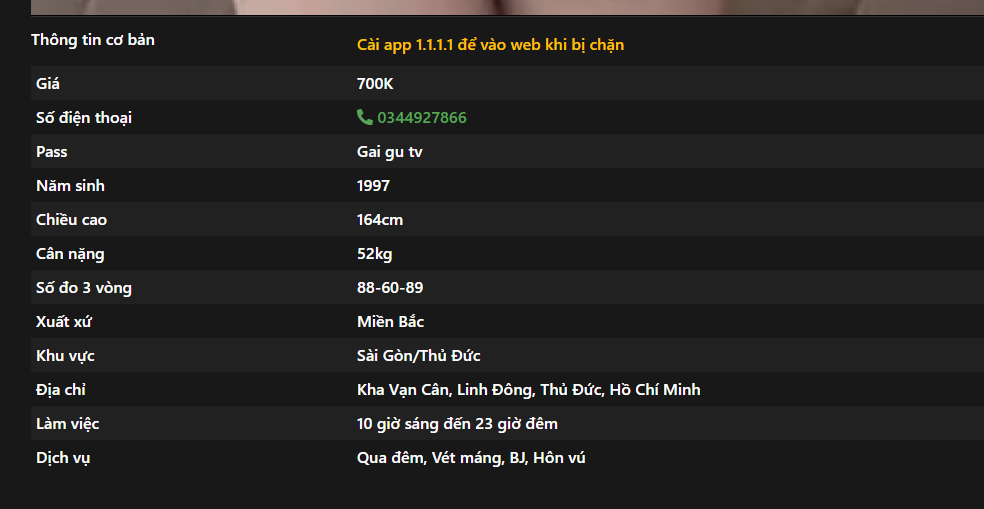984x509 pixels.
Task: Select the 'Số đo 3 vòng' label
Action: pyautogui.click(x=84, y=288)
